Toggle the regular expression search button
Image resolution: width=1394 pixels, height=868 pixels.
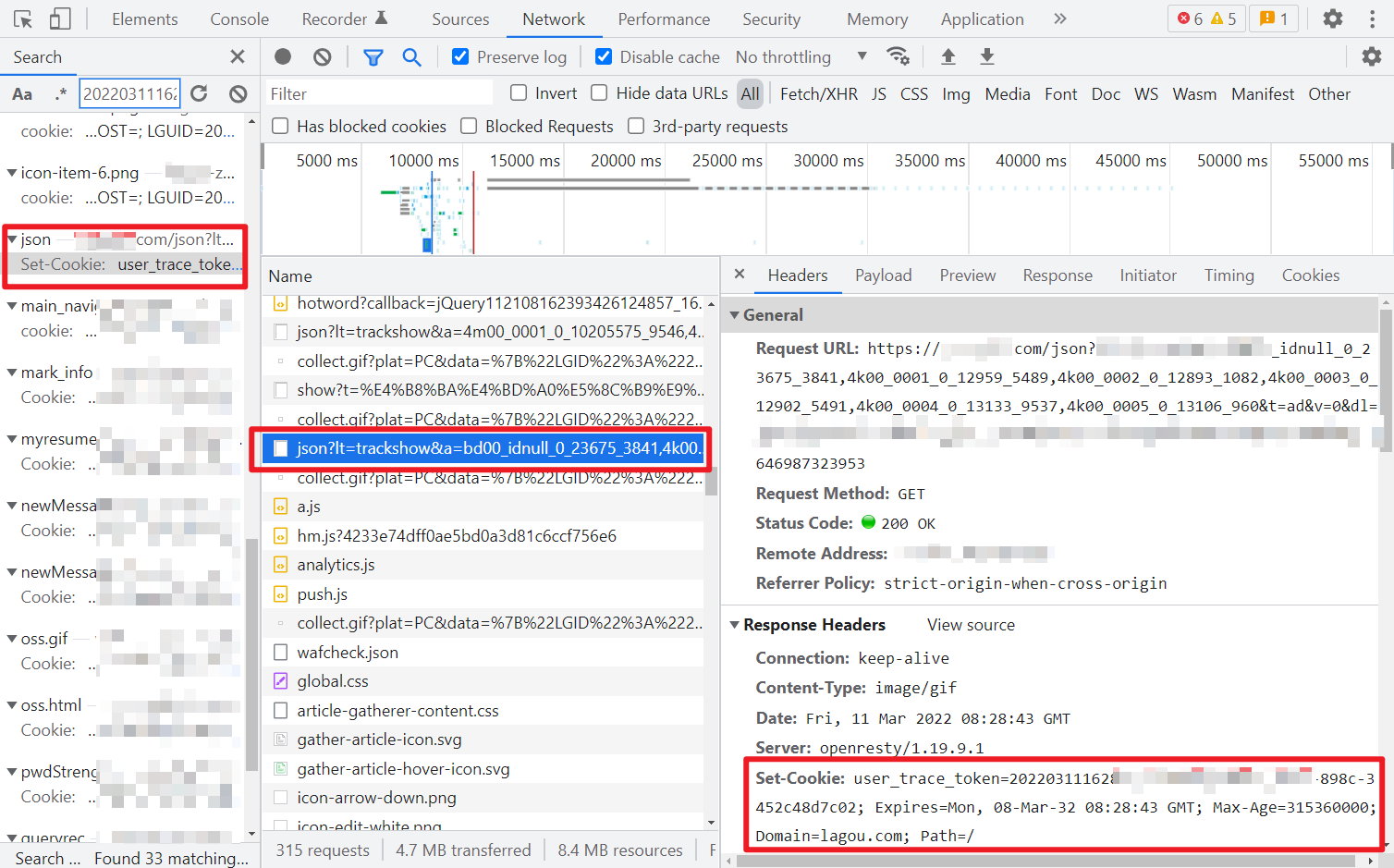(60, 93)
